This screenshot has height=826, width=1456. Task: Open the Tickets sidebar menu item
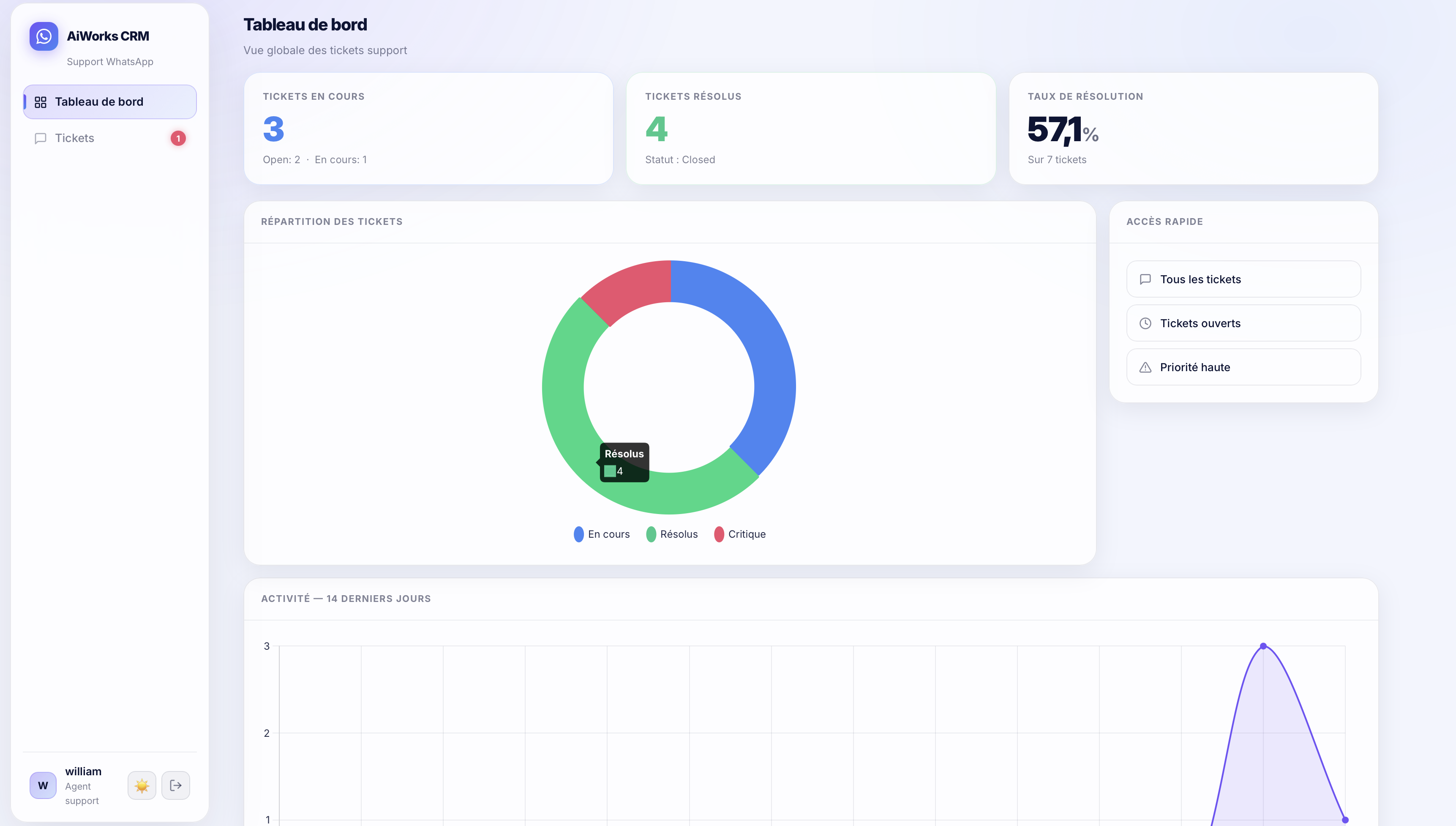[x=75, y=138]
